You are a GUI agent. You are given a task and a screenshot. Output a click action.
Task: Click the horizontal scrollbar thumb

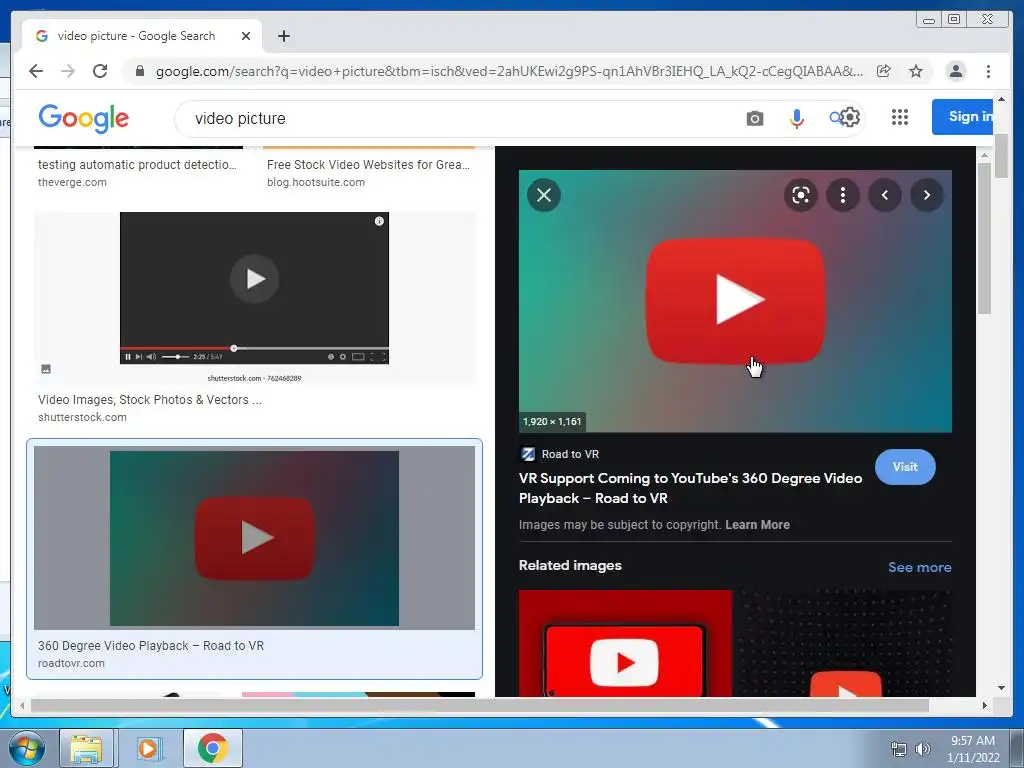pyautogui.click(x=479, y=705)
